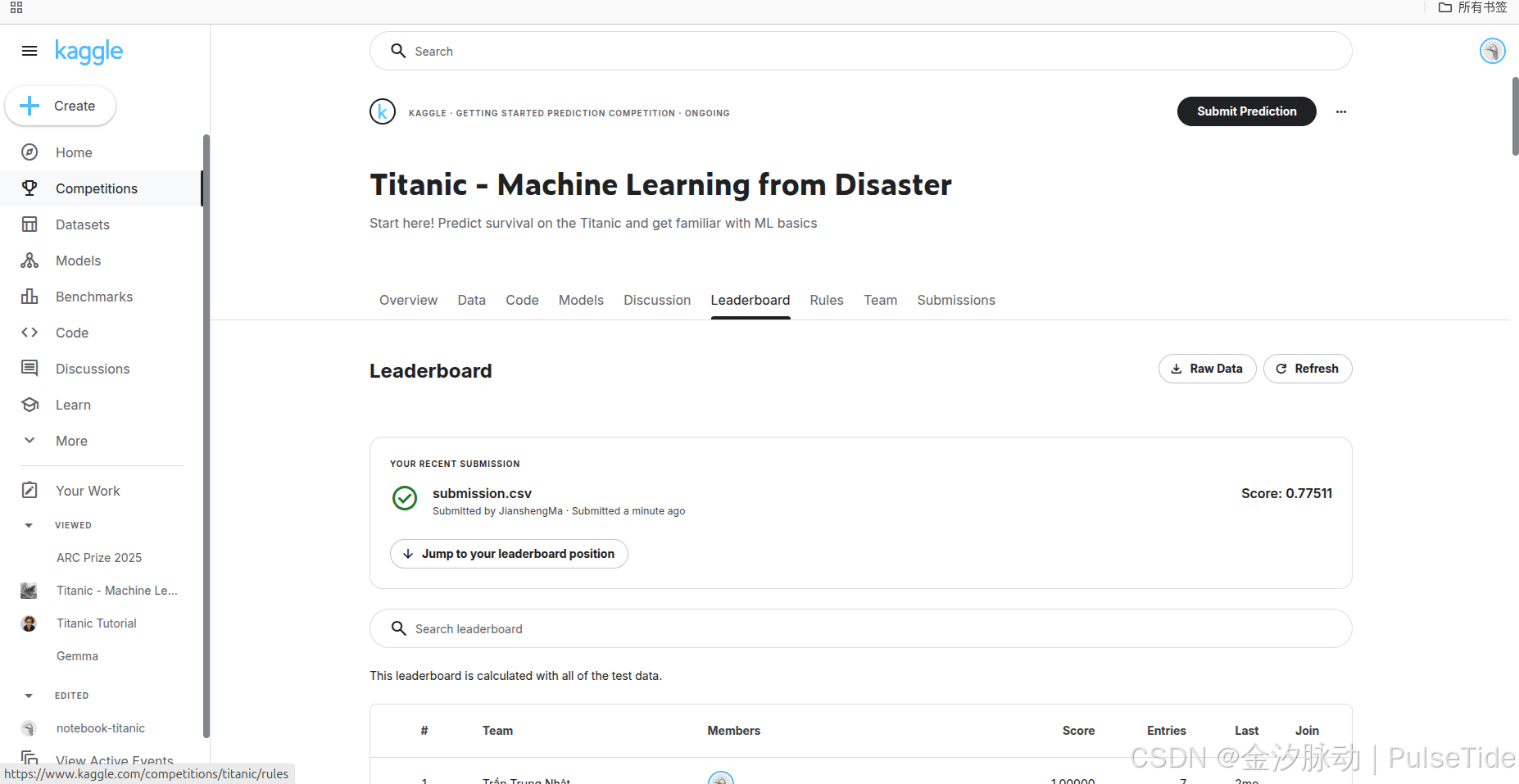The width and height of the screenshot is (1519, 784).
Task: Click the submission.csv file name
Action: tap(482, 493)
